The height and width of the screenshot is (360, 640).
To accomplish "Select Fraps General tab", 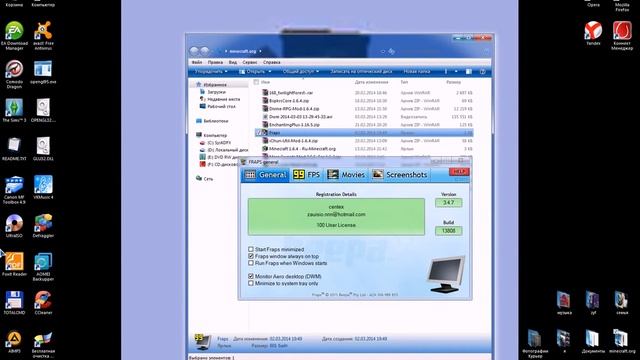I will click(x=266, y=175).
